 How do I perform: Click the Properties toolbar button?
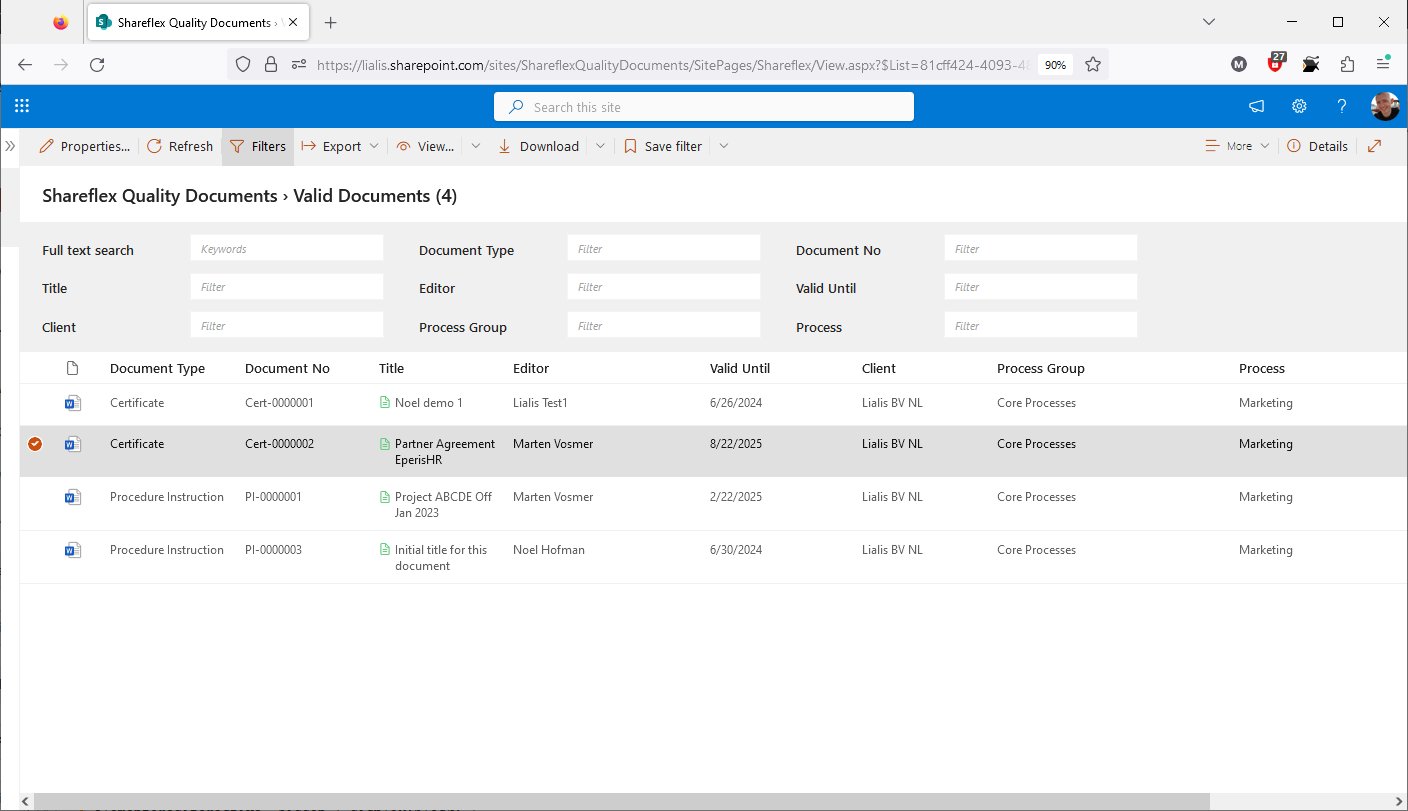(x=85, y=146)
